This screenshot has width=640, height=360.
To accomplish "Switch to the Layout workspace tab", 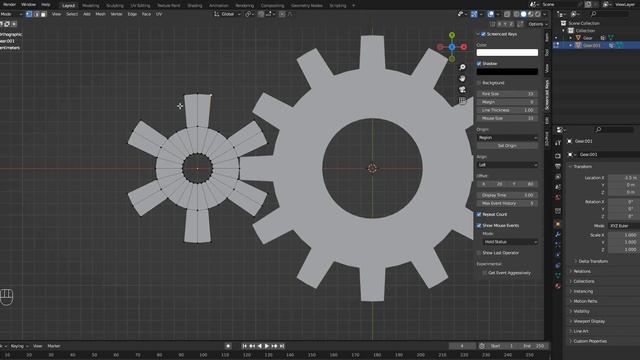I will pos(69,6).
